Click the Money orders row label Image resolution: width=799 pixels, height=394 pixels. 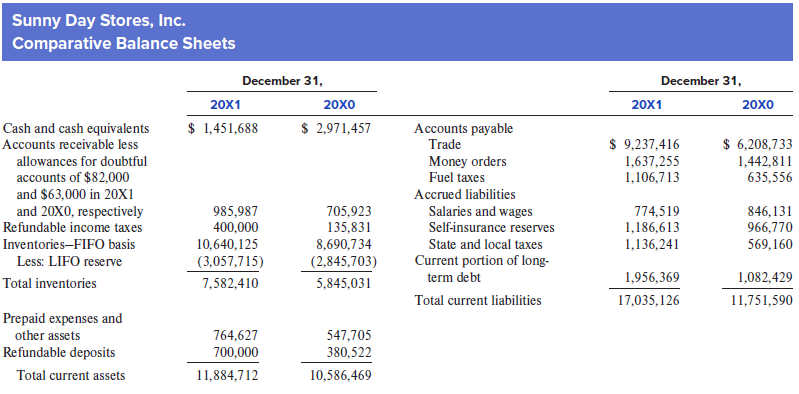tap(468, 162)
